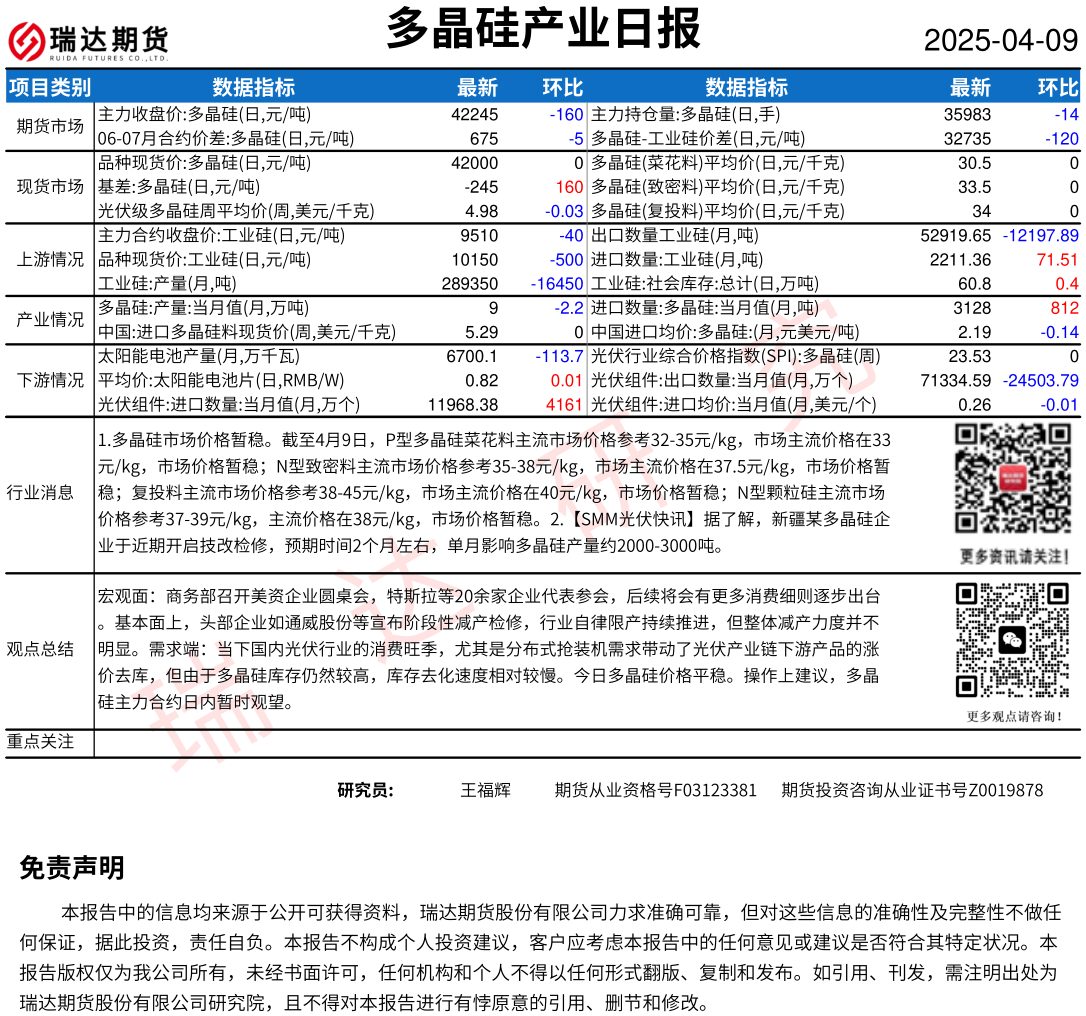
Task: Click 品种现货价:多晶硅 value 42000
Action: pos(474,163)
